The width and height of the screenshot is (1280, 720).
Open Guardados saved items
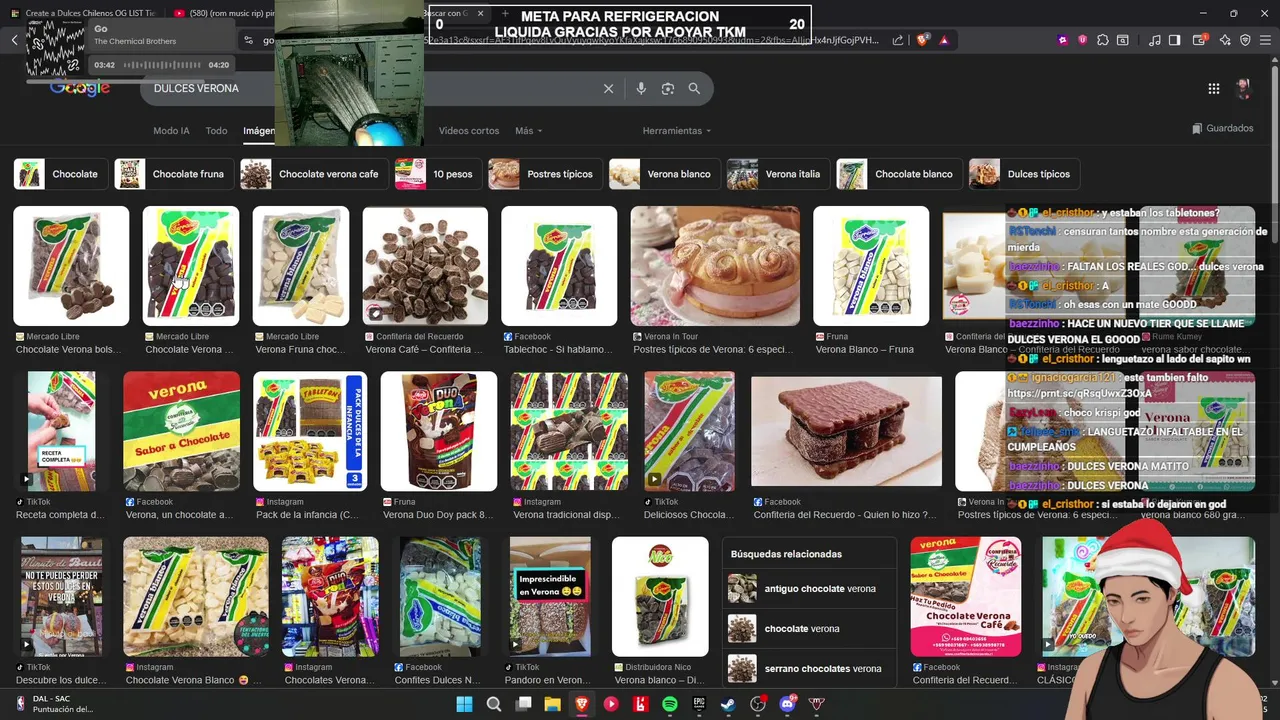[x=1222, y=129]
